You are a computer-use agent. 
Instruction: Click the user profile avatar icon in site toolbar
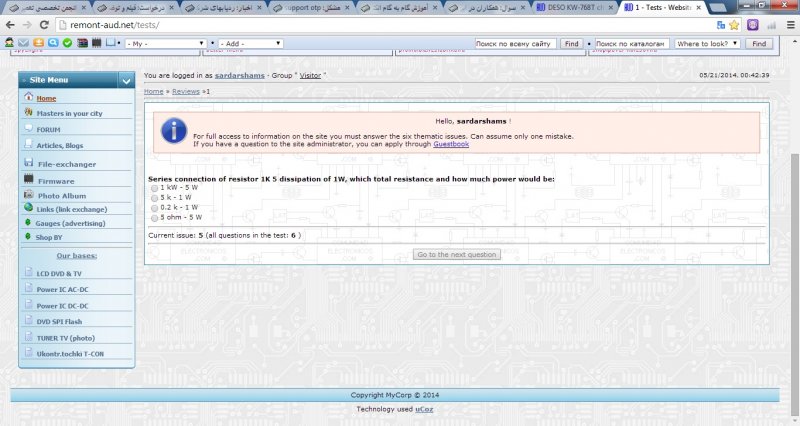tap(9, 43)
